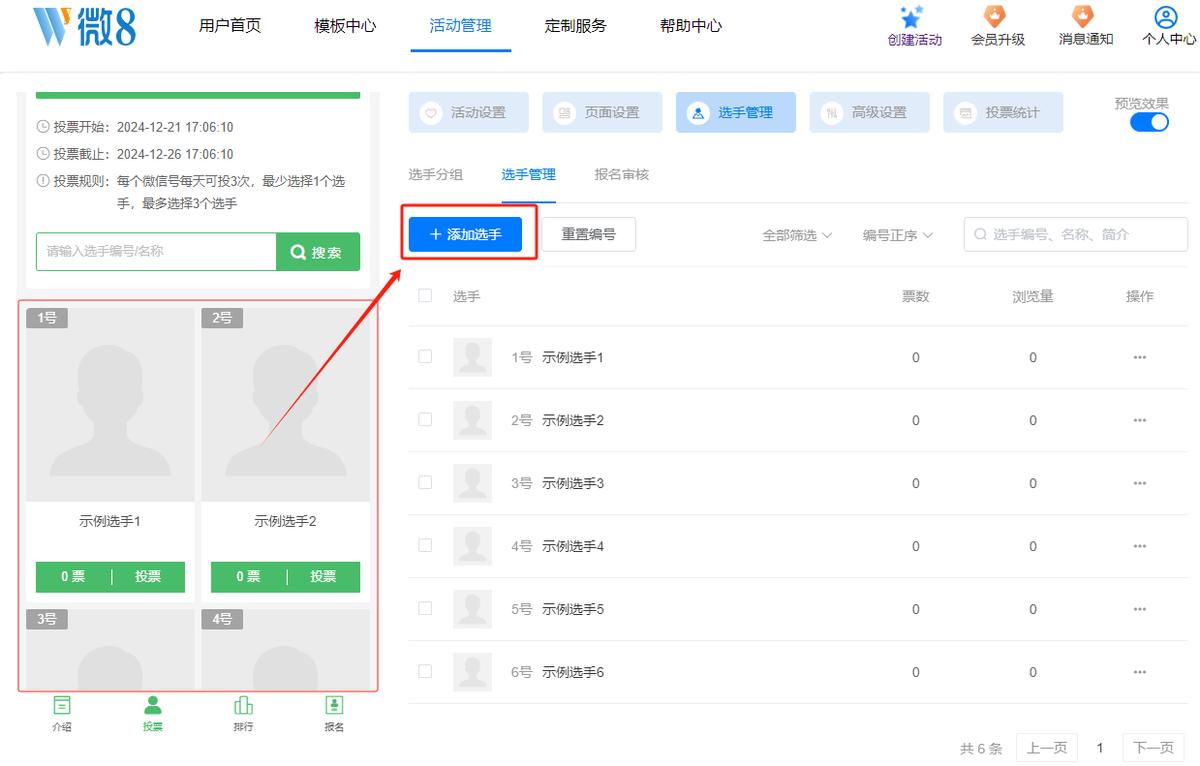Focus the 选手编号、名称、简介 search field

pos(1076,234)
